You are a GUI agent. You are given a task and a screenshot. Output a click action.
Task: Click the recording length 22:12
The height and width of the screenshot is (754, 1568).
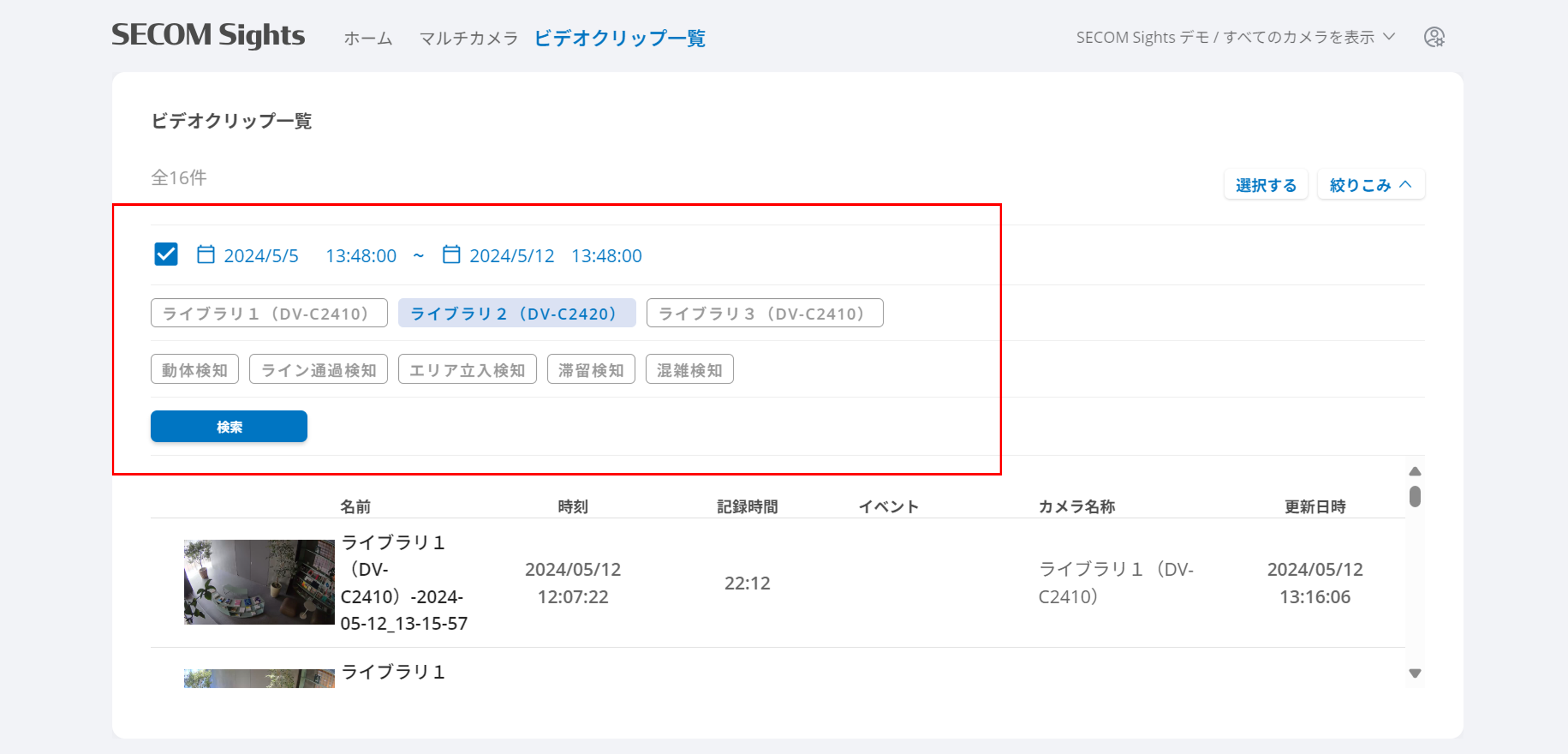click(747, 583)
